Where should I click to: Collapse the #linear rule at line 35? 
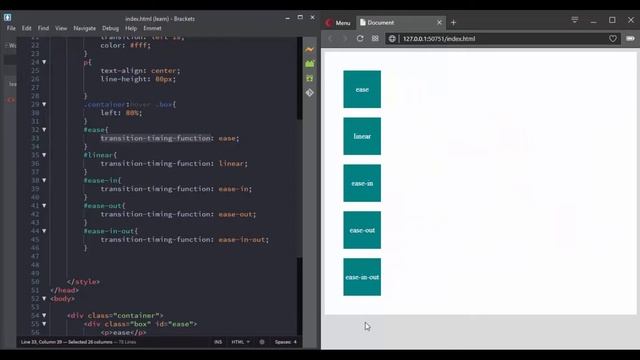44,155
